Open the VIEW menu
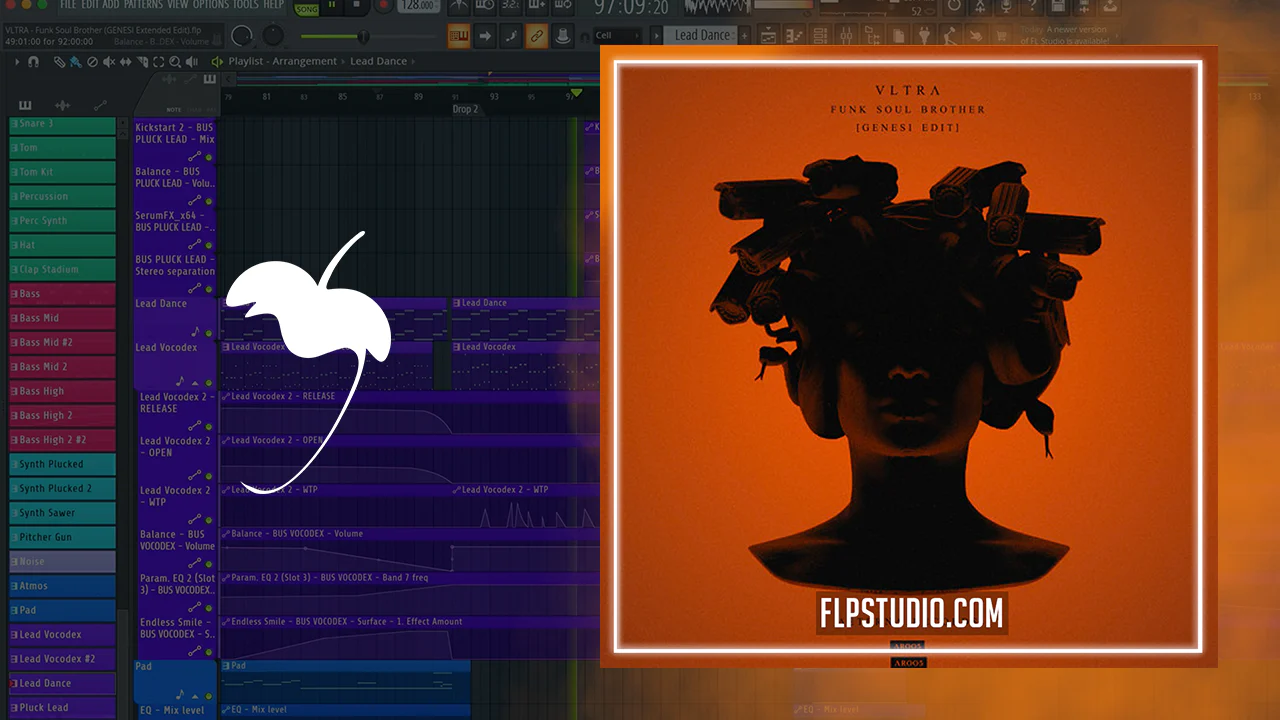The image size is (1280, 720). click(177, 5)
